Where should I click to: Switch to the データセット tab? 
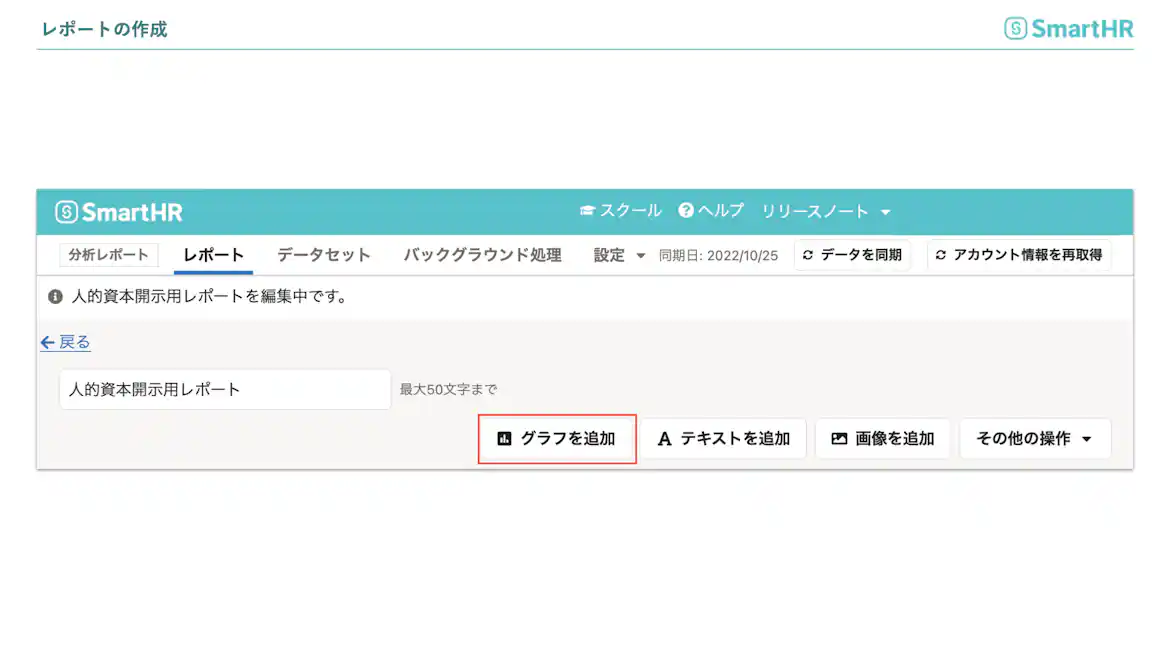tap(323, 255)
